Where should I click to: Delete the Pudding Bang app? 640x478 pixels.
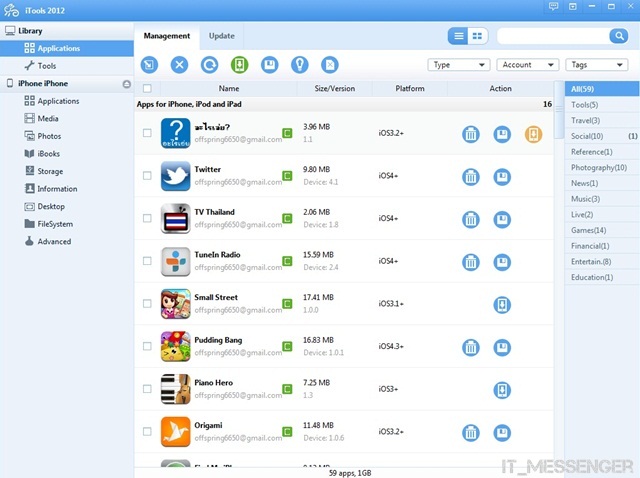click(x=471, y=347)
